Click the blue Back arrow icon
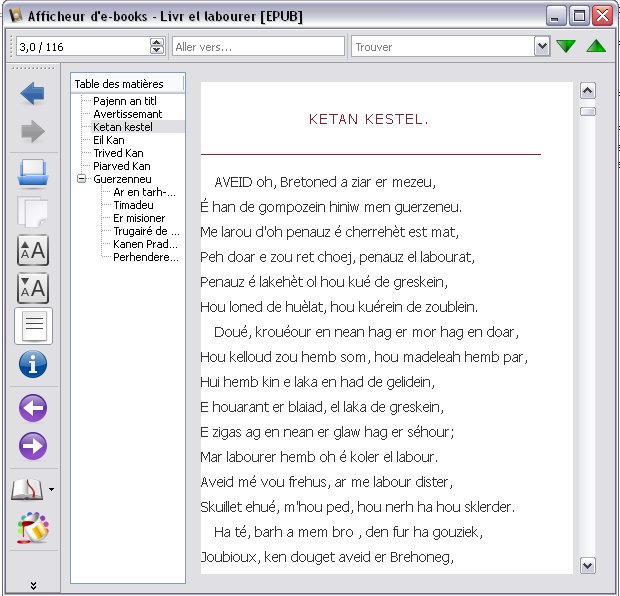The height and width of the screenshot is (596, 620). (x=32, y=94)
